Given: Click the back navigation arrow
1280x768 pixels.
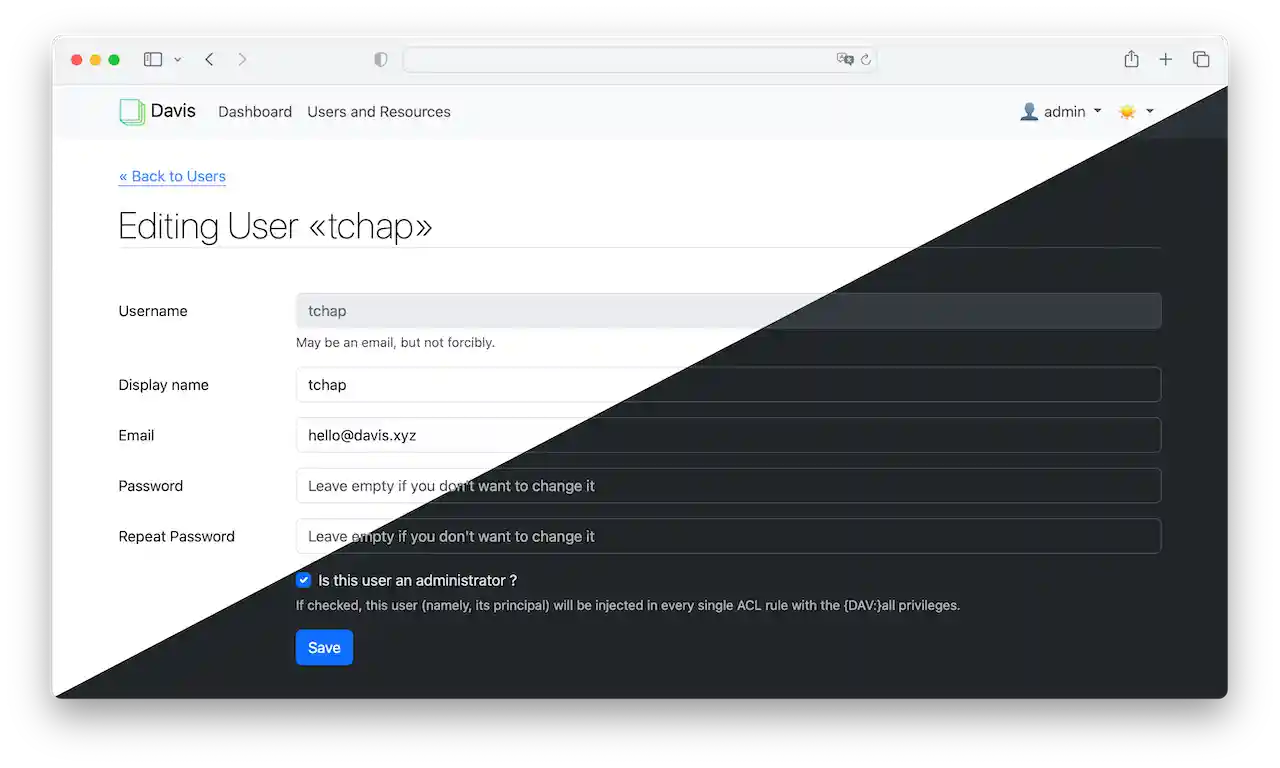Looking at the screenshot, I should (x=209, y=59).
